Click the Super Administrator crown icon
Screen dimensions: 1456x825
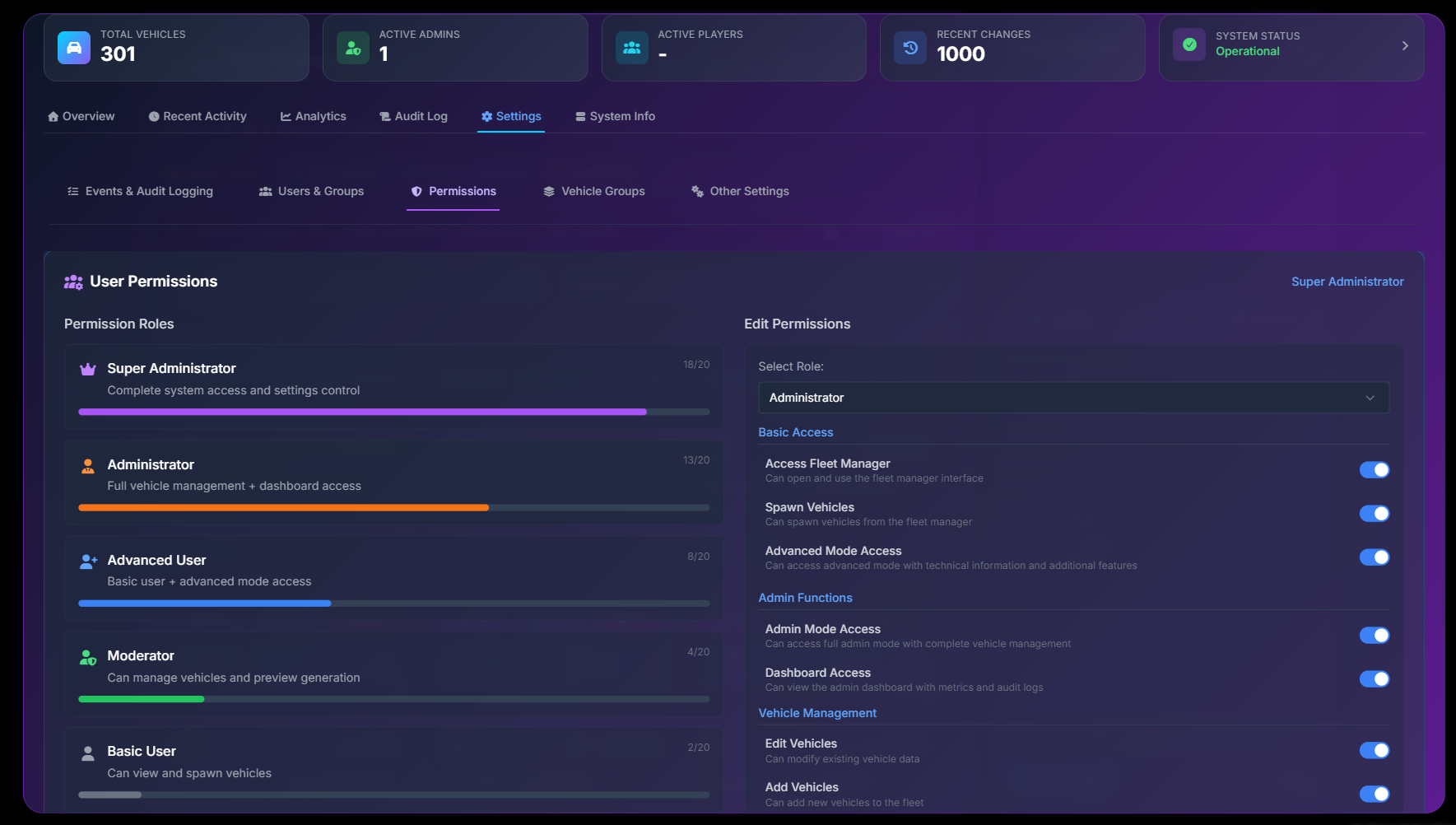pyautogui.click(x=88, y=369)
